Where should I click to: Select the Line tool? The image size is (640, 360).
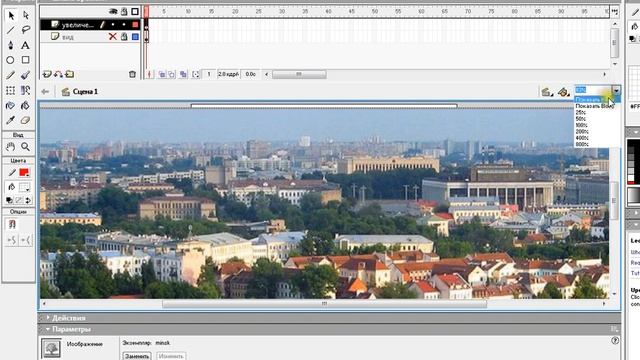(x=11, y=30)
